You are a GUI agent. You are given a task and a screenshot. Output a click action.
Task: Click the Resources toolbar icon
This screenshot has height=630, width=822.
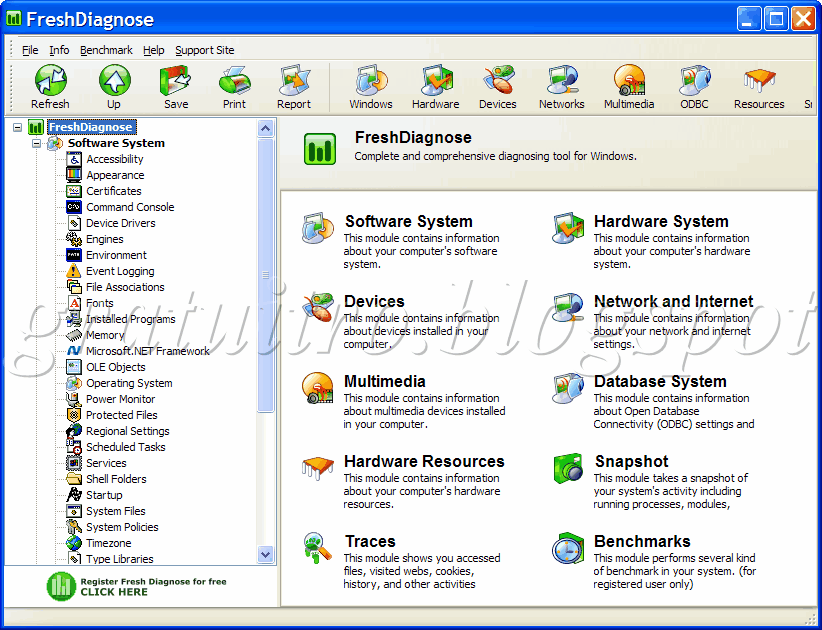click(x=759, y=80)
